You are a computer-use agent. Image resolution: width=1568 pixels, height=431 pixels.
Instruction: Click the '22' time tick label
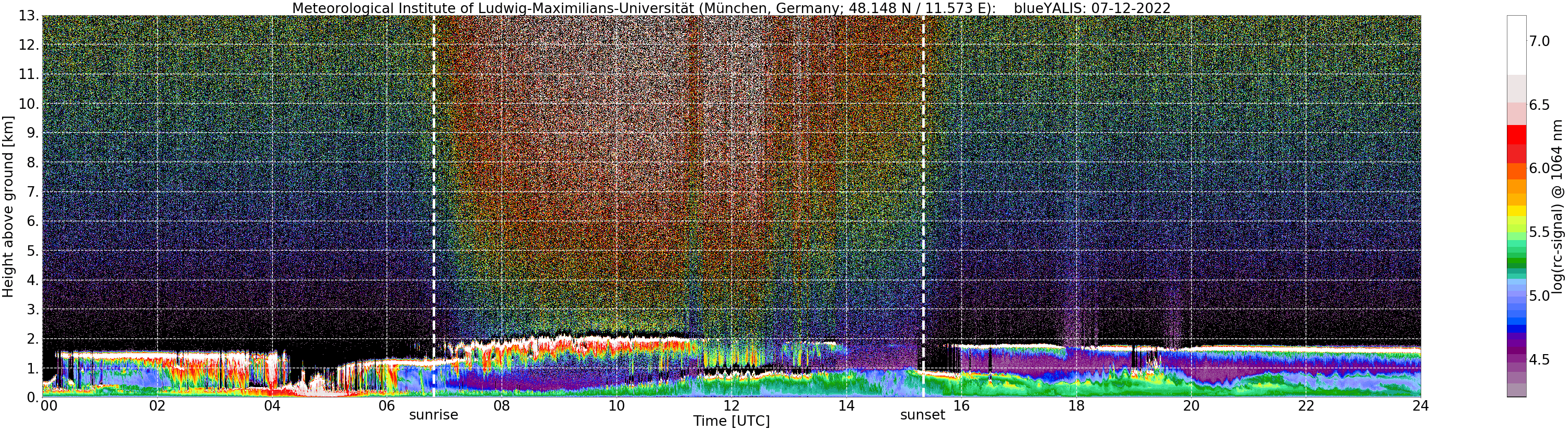tap(1306, 406)
